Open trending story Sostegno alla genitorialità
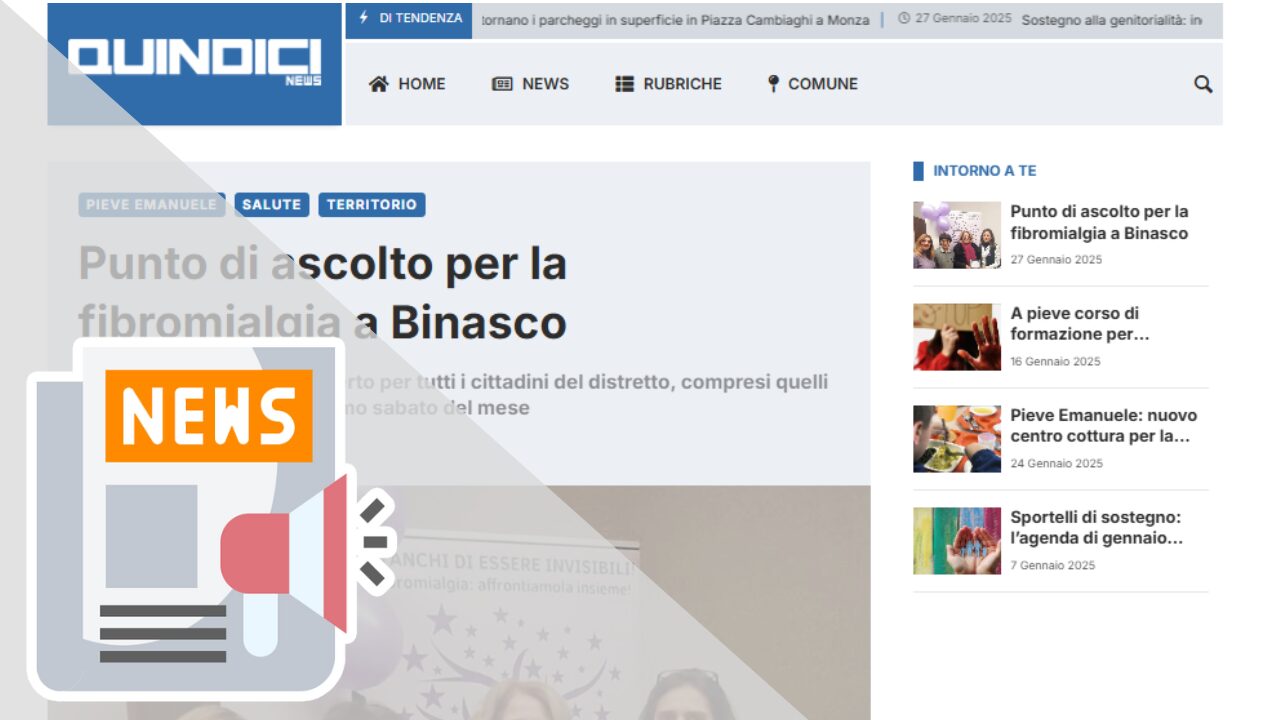Screen dimensions: 1280x720 1112,20
